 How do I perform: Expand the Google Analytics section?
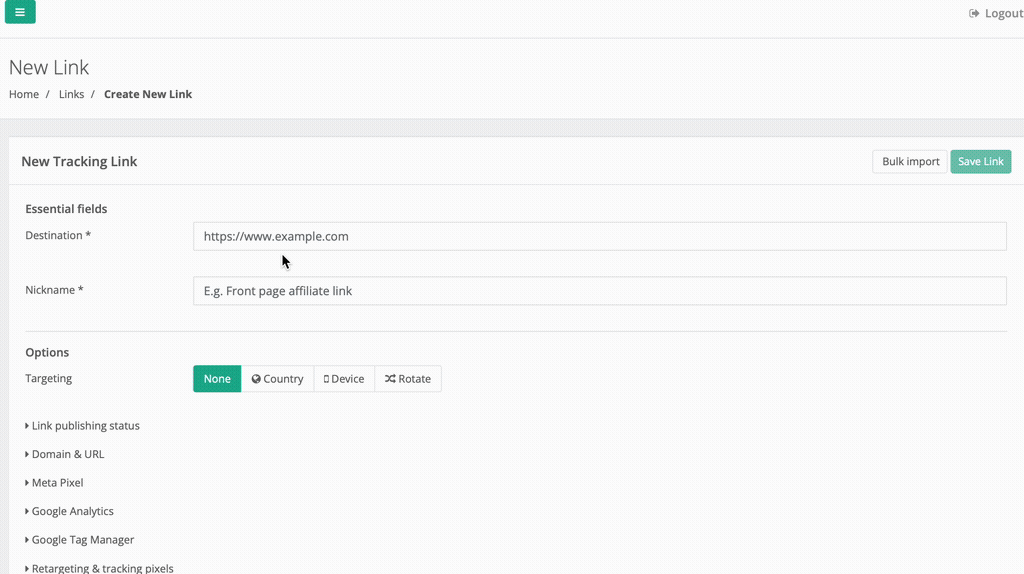click(x=72, y=511)
